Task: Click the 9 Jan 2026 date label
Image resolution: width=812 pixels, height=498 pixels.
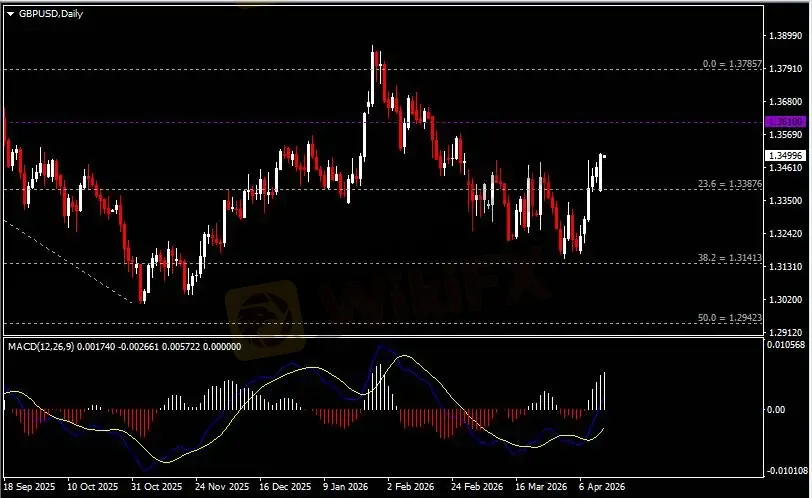Action: point(345,487)
